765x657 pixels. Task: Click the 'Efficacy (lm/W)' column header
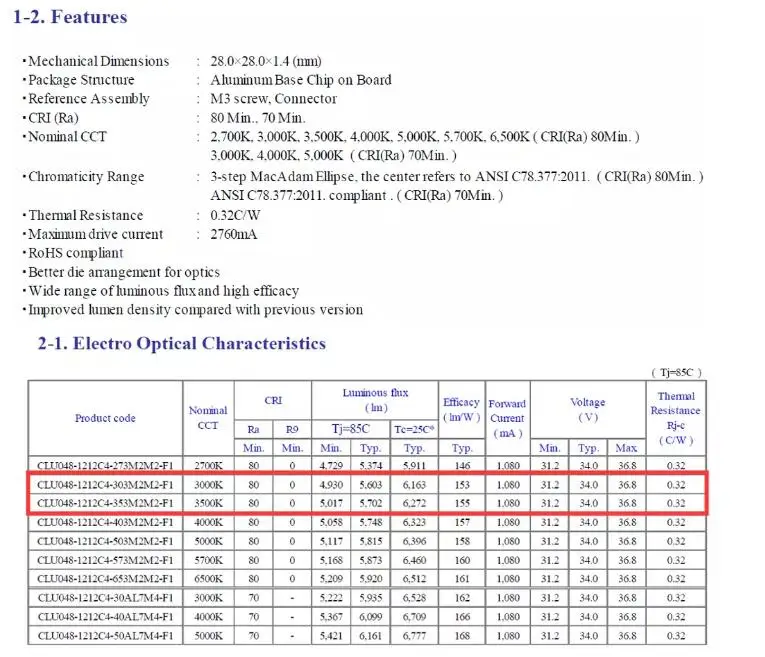[462, 410]
